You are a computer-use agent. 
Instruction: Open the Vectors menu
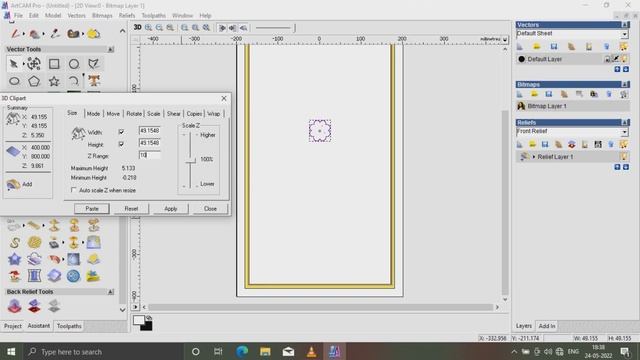point(76,16)
